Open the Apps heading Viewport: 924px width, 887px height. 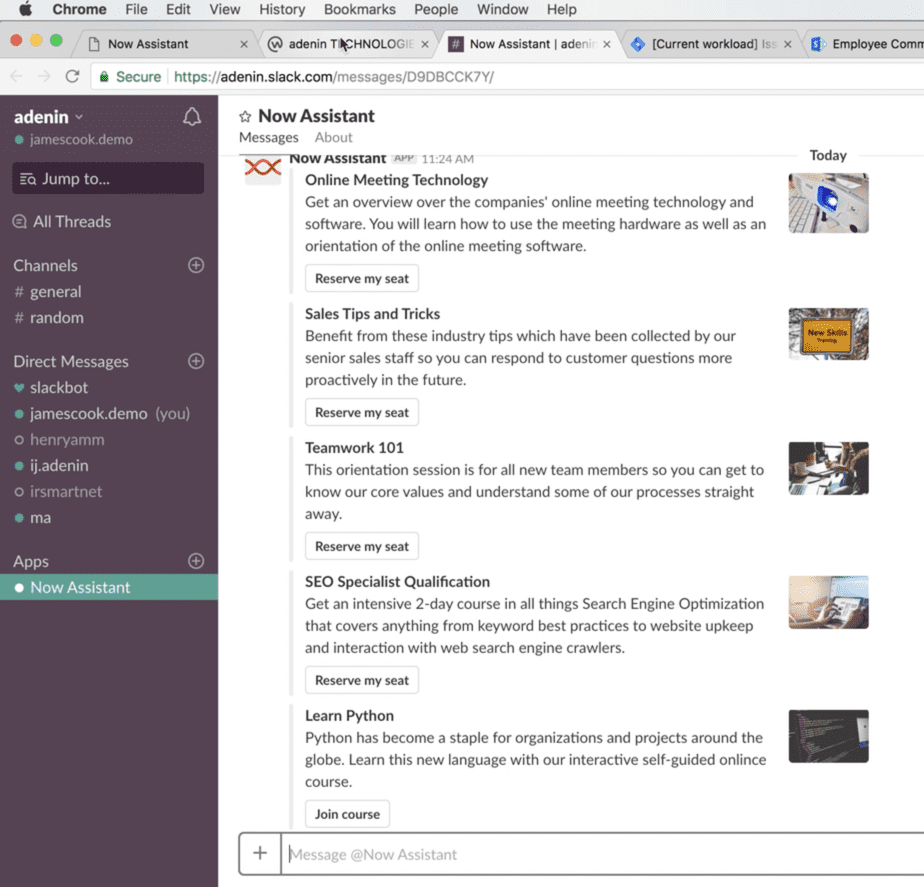[x=31, y=561]
